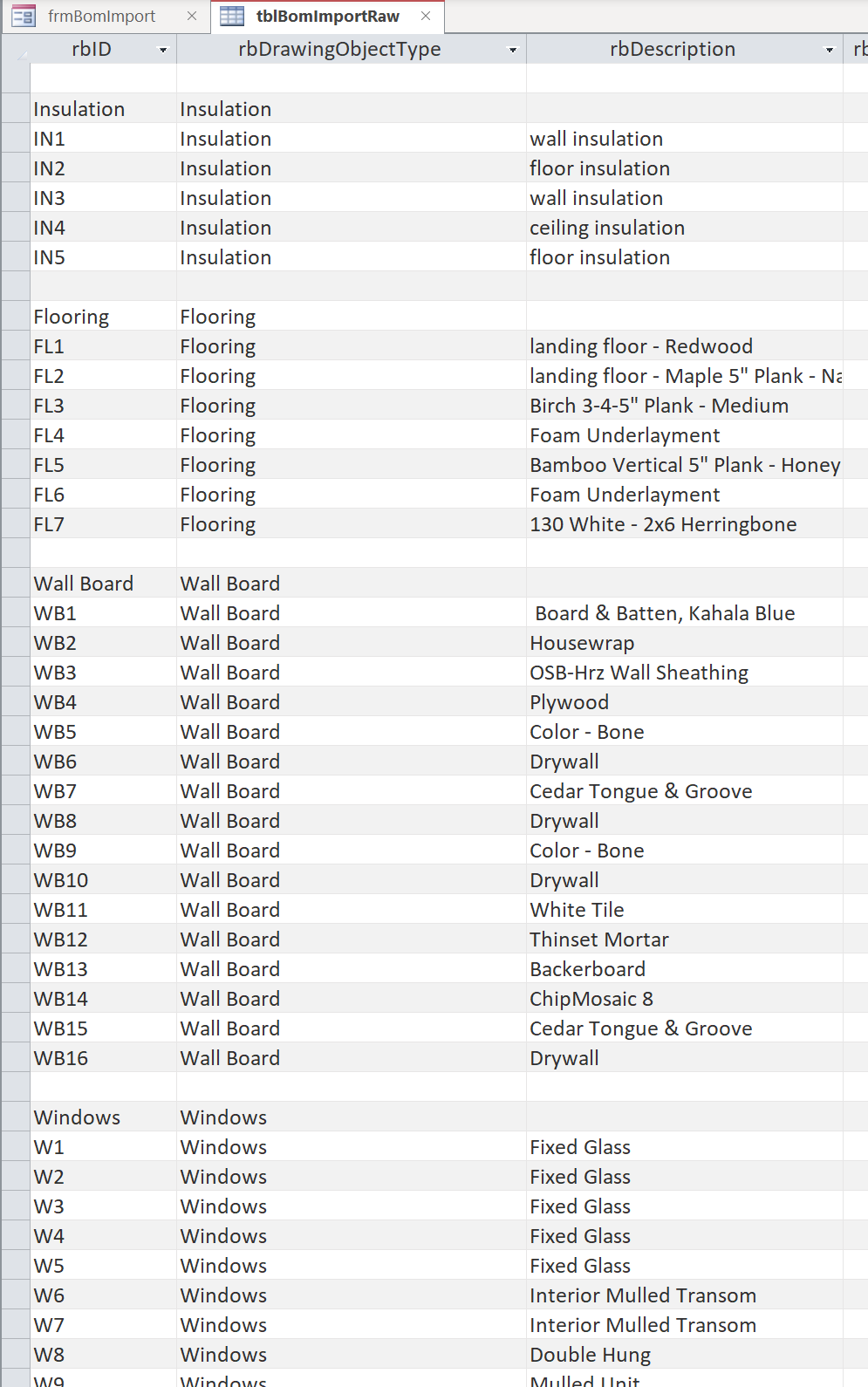Click the 'Double Hung' description for W8

tap(590, 1355)
